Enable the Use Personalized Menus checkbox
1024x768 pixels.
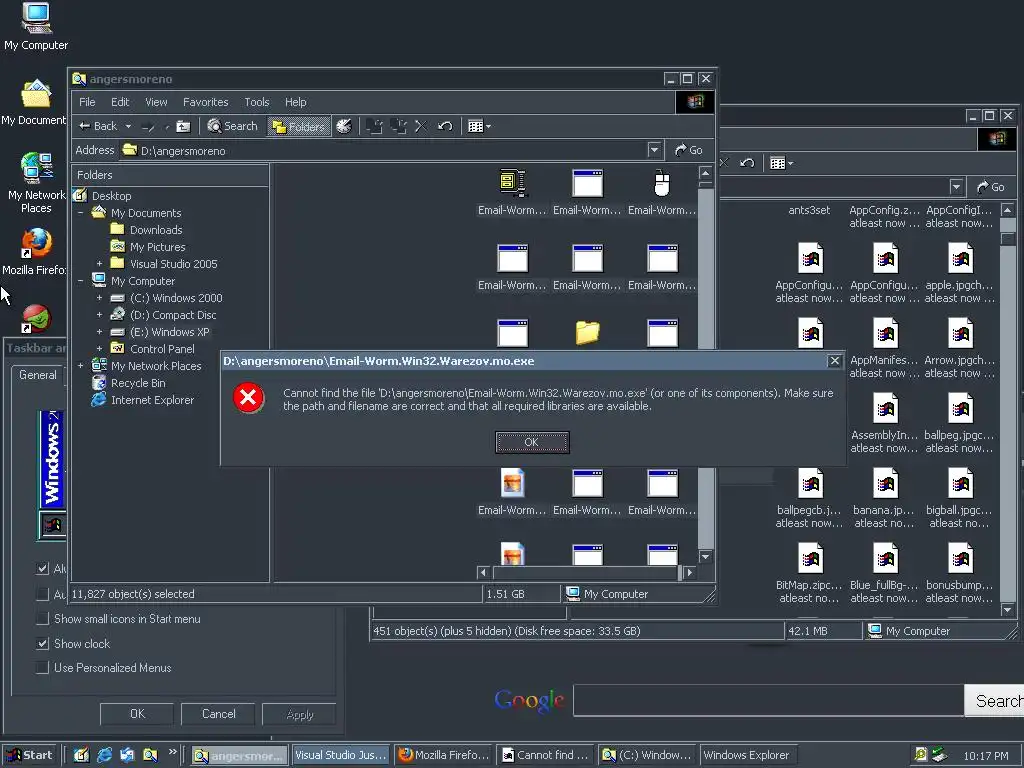click(42, 667)
